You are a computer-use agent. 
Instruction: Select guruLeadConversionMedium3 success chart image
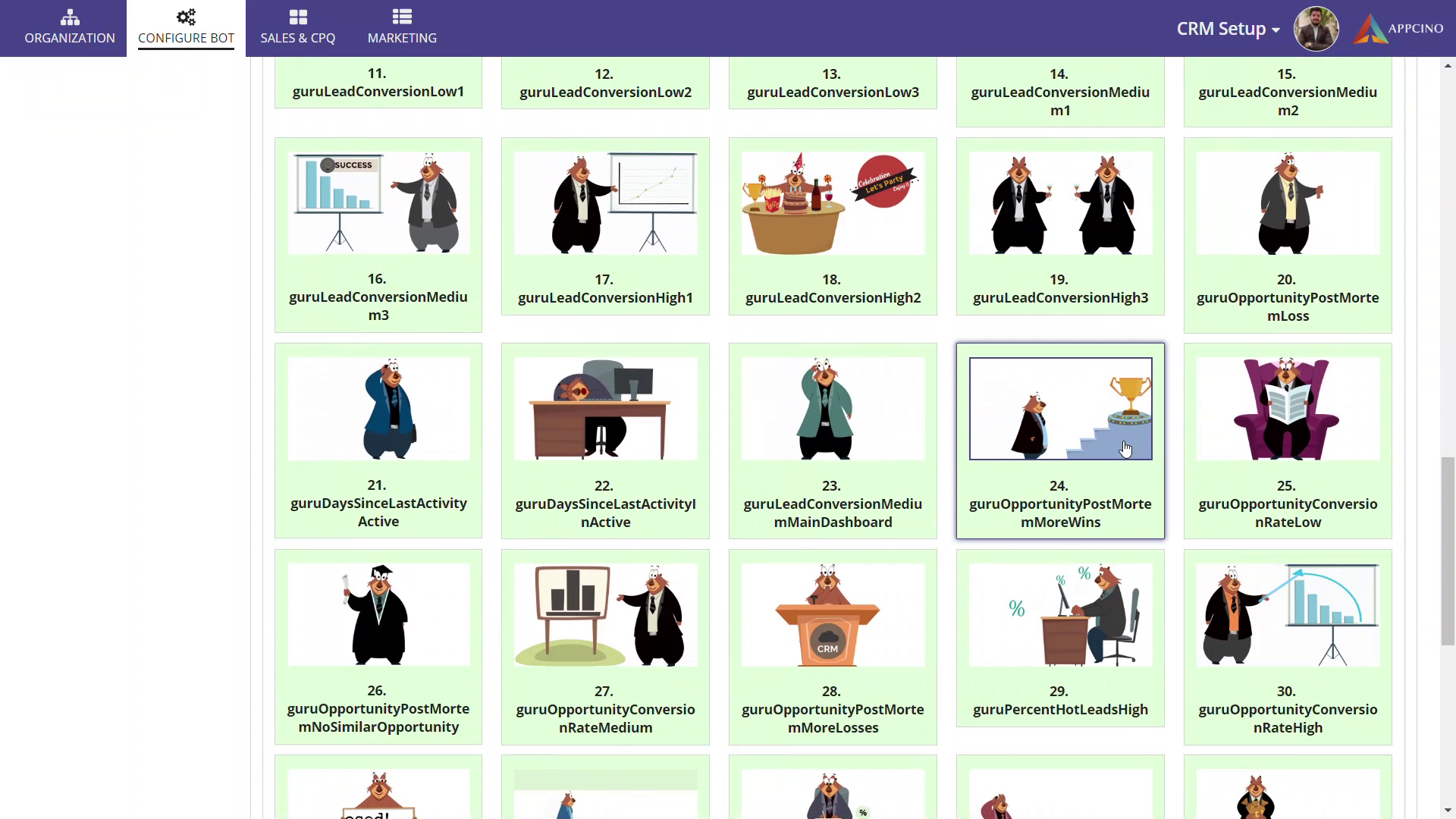pyautogui.click(x=378, y=203)
